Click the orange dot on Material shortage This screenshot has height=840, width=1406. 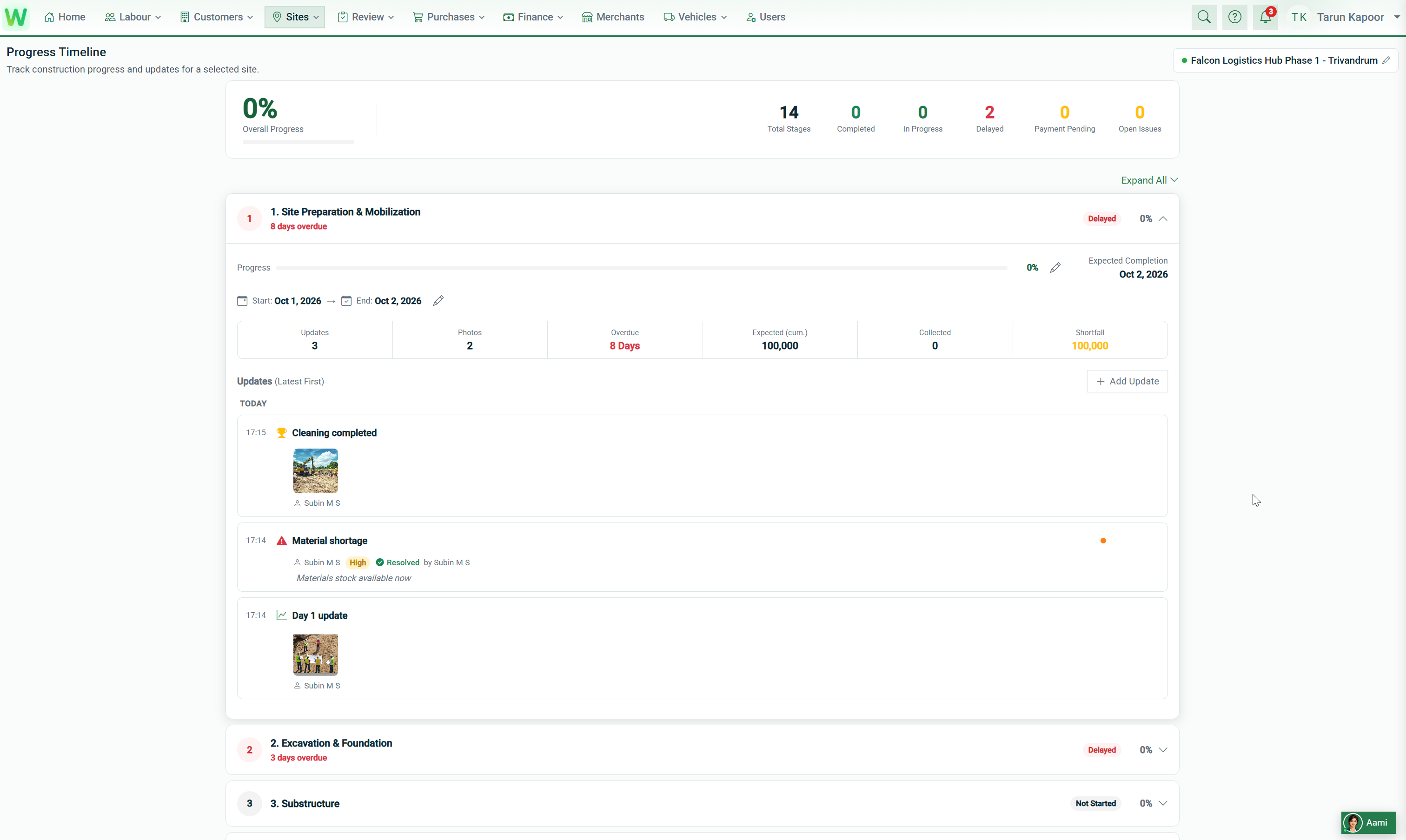[x=1102, y=541]
